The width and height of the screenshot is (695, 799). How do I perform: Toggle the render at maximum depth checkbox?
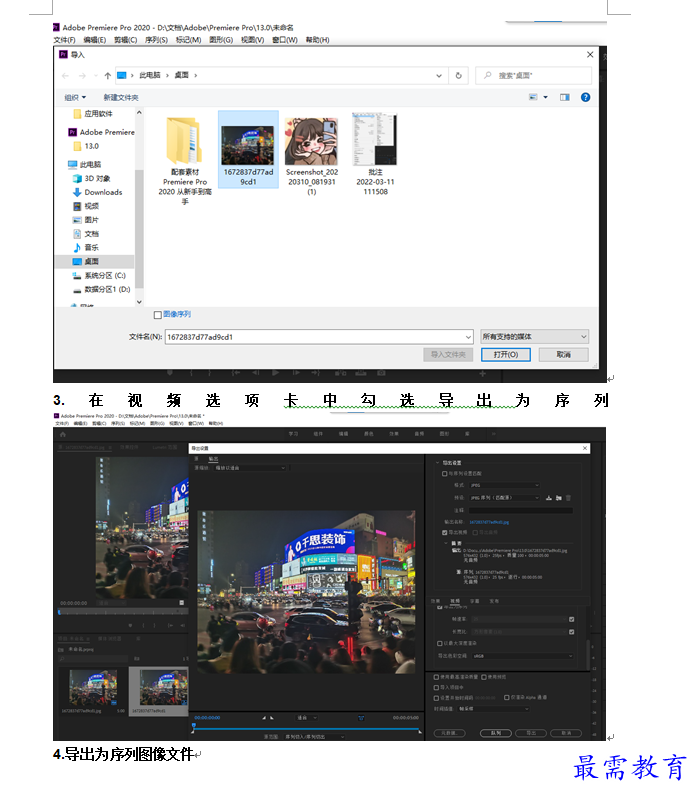point(439,644)
